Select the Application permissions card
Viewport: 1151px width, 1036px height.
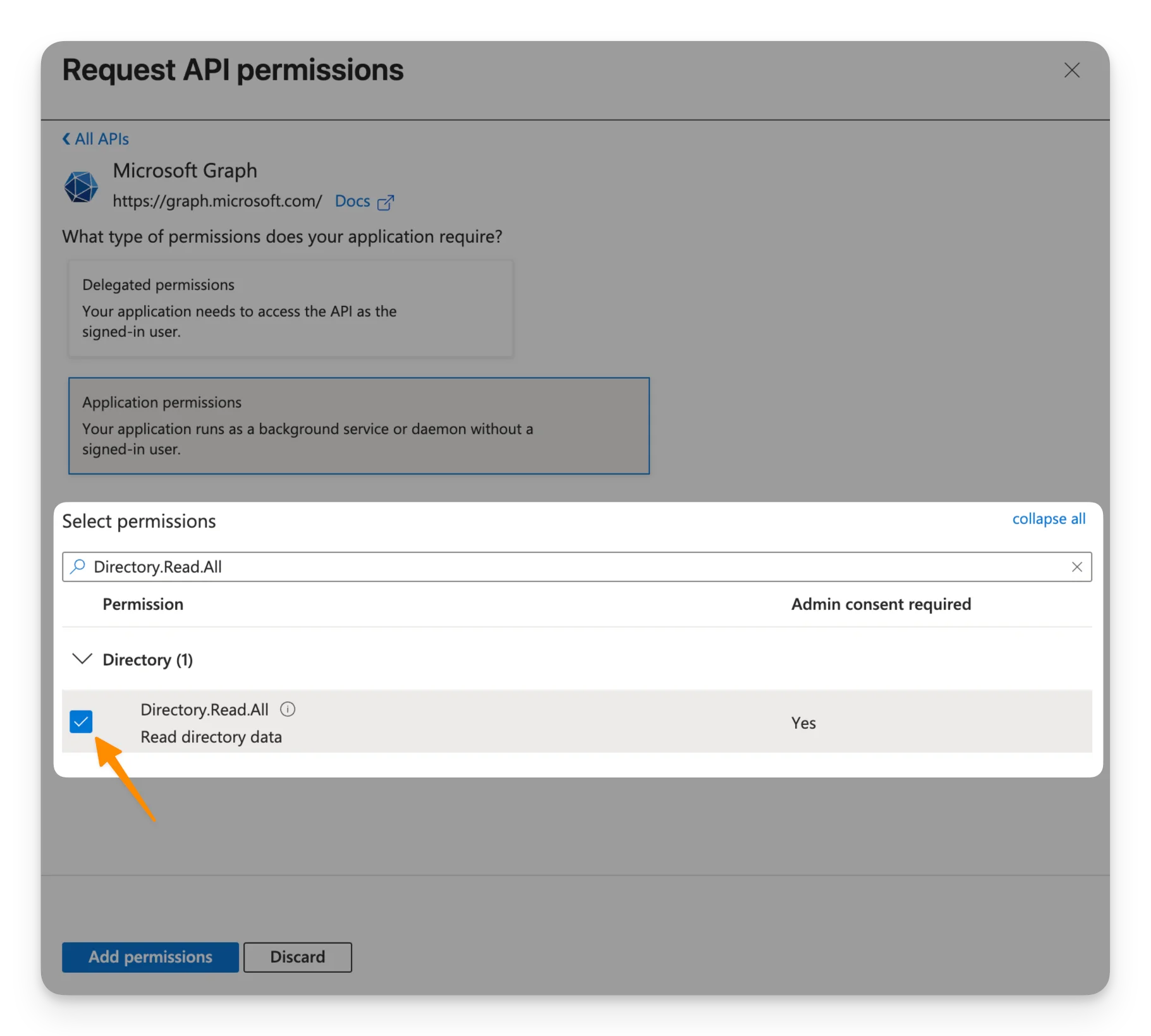(359, 425)
